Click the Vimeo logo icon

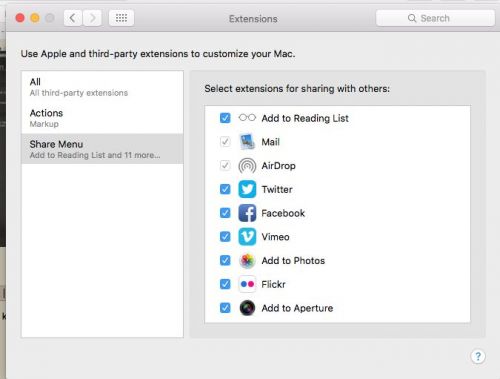[x=247, y=237]
